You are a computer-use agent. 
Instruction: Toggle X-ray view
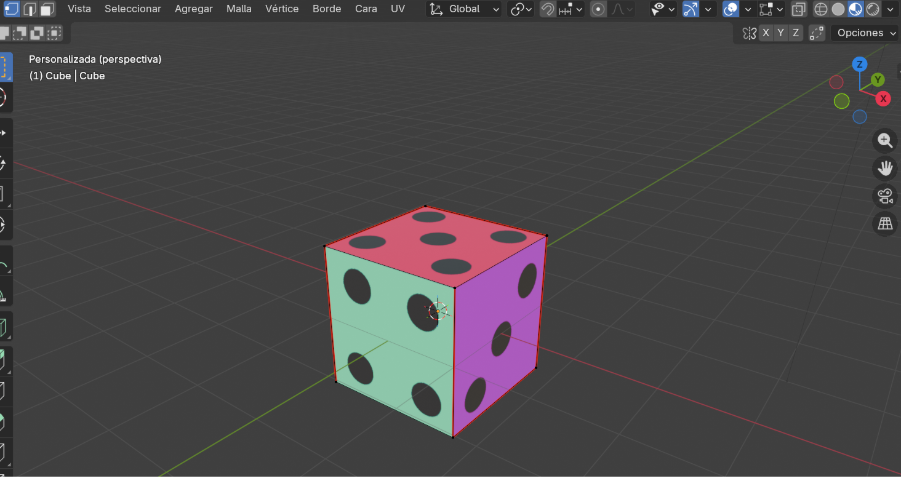(x=798, y=9)
